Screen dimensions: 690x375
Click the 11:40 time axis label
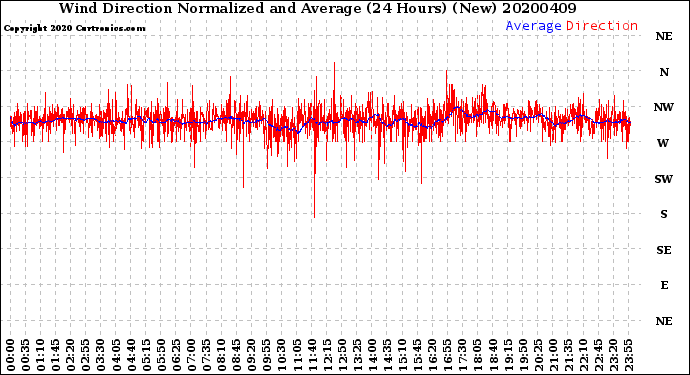coord(312,355)
